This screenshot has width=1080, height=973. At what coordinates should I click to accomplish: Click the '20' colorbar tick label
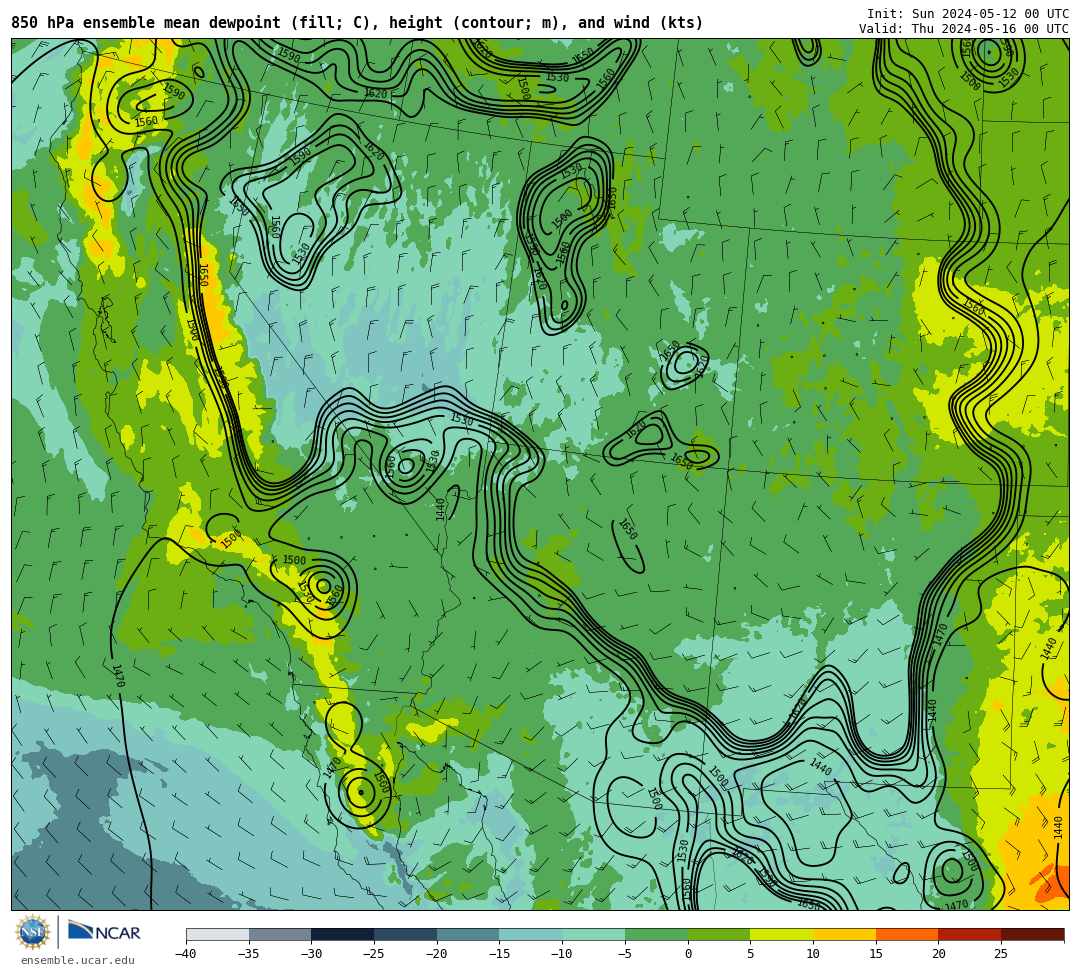[x=939, y=954]
